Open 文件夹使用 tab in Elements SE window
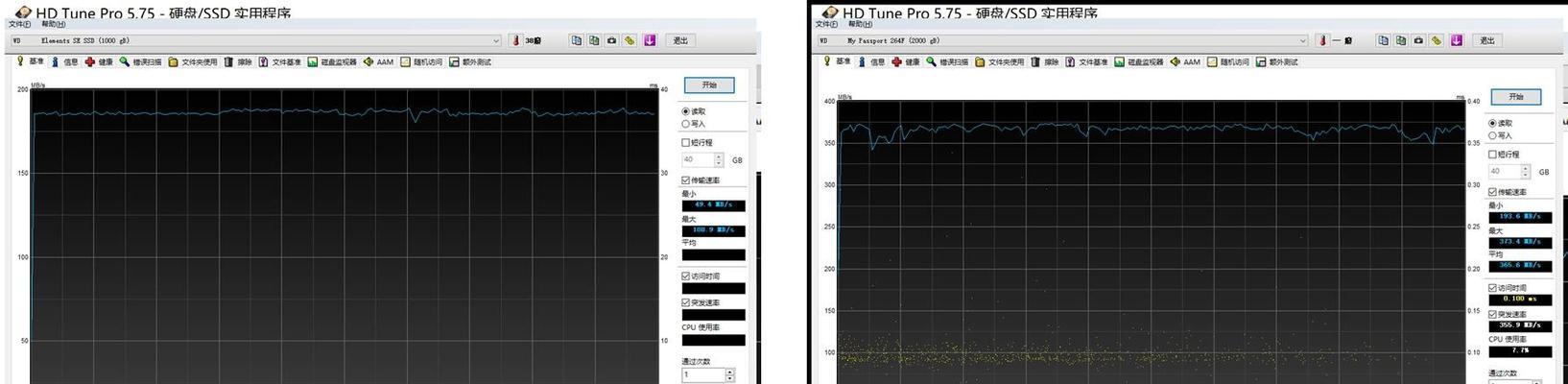1568x384 pixels. point(193,61)
